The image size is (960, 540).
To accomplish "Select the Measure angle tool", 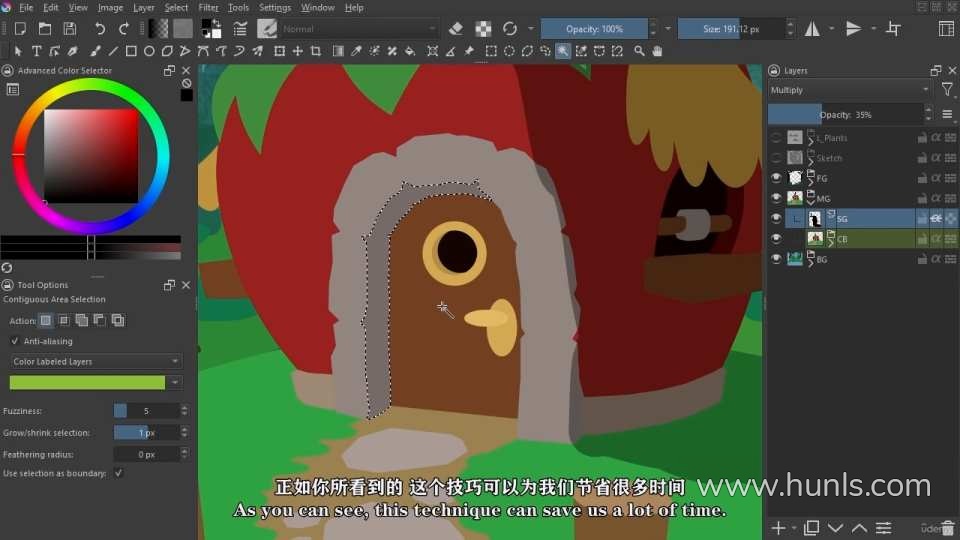I will coord(451,51).
